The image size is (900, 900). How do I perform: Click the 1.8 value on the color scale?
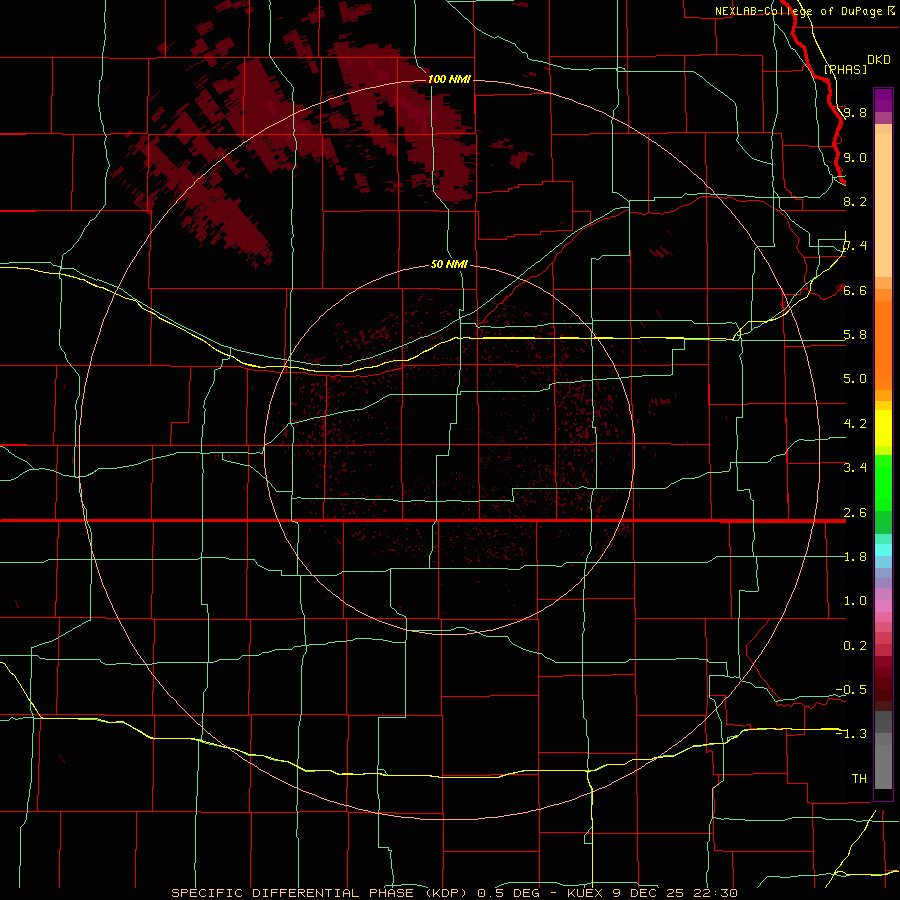[x=855, y=557]
